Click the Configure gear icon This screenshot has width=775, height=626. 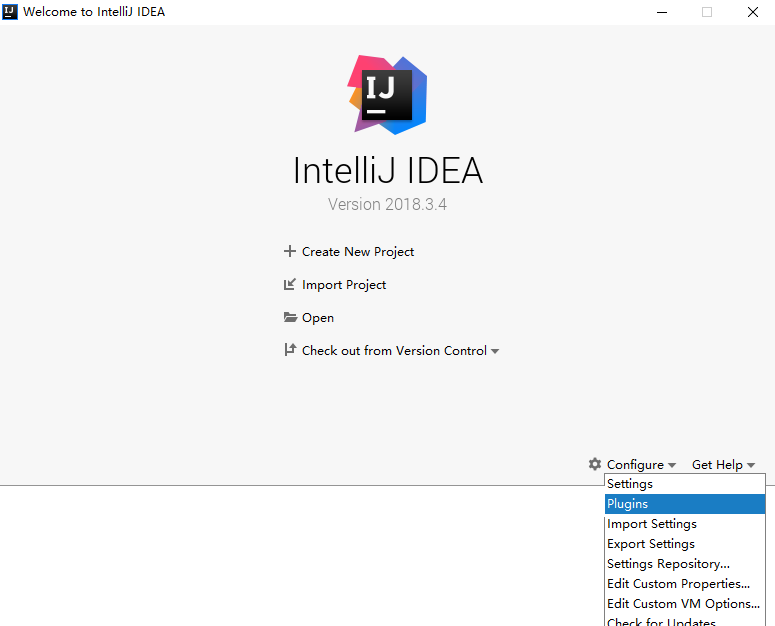pos(595,464)
